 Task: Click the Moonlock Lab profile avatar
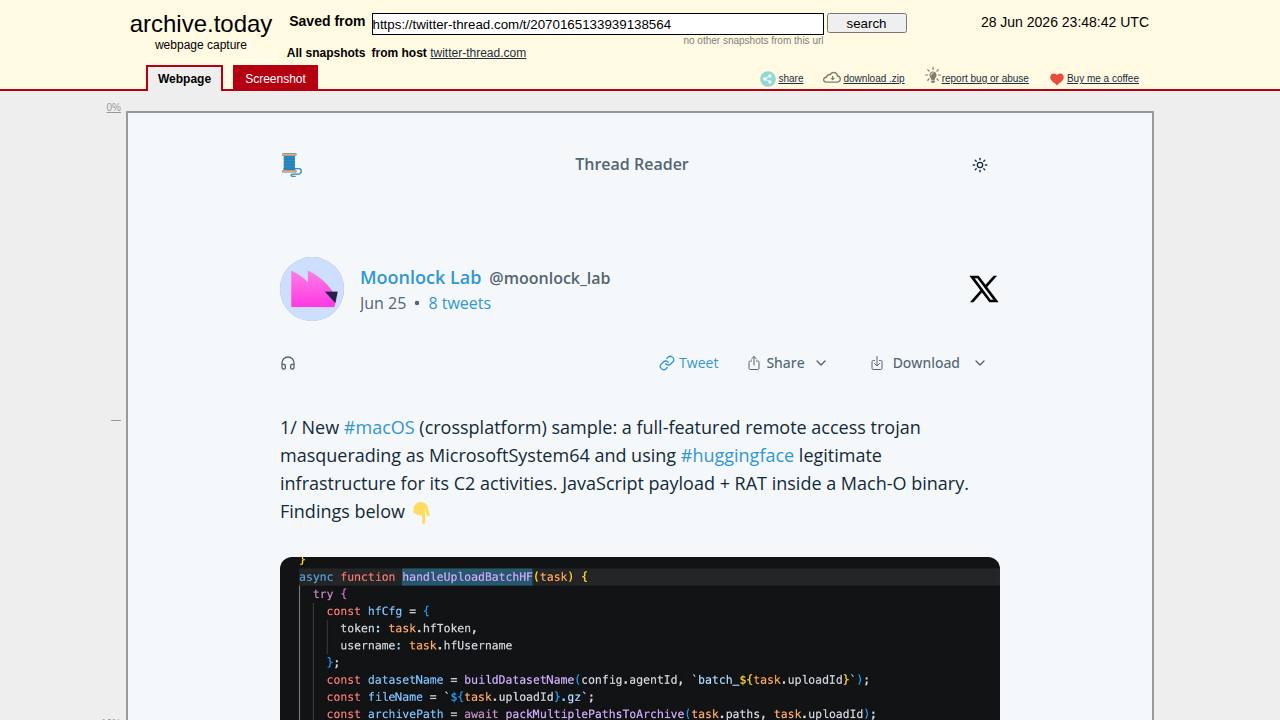(312, 289)
